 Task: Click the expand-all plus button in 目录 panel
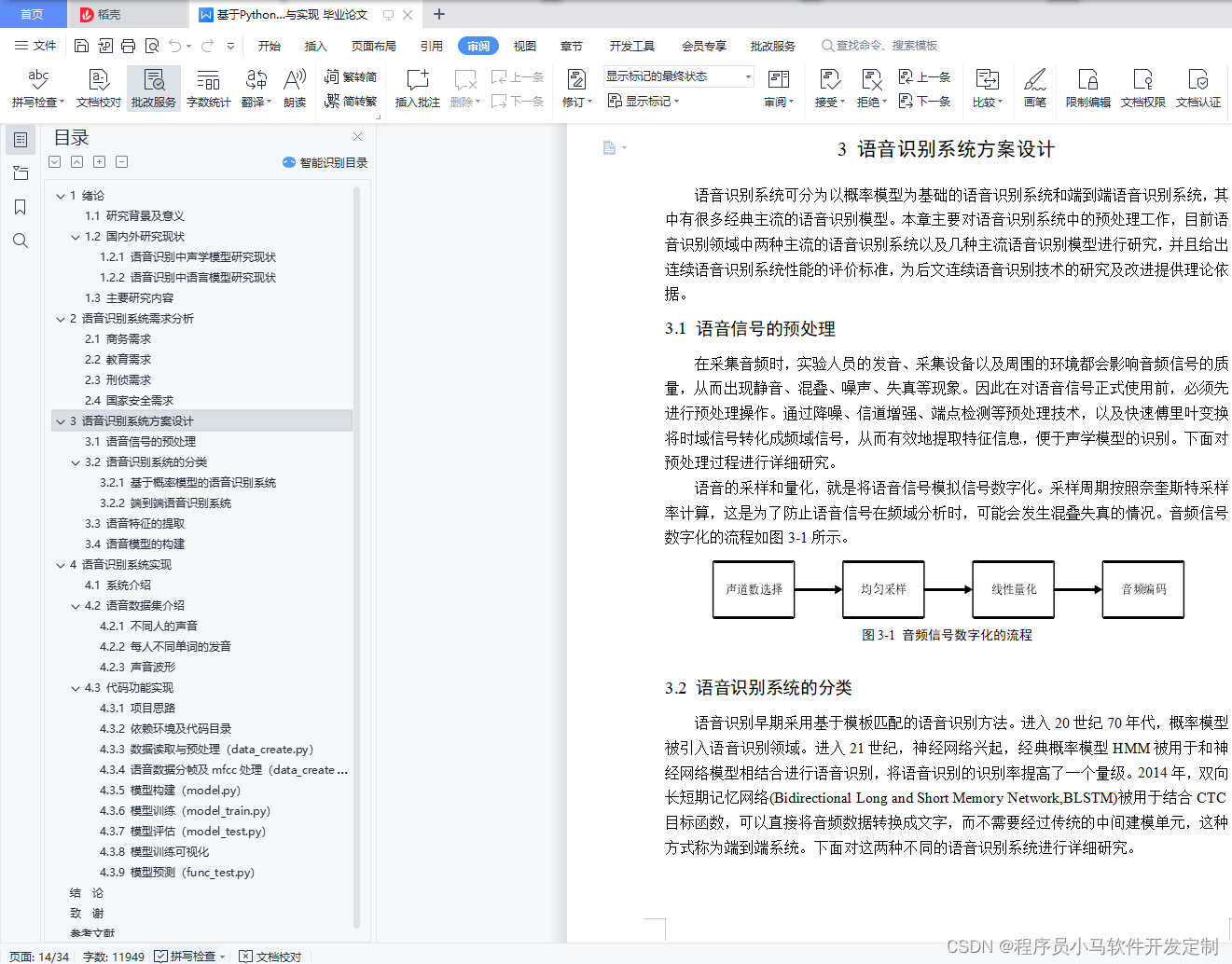coord(99,162)
